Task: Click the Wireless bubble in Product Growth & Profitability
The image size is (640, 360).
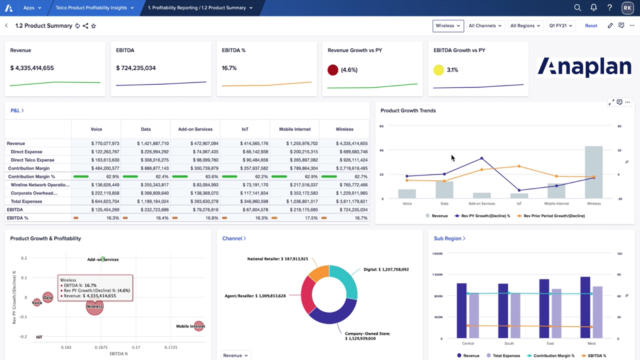Action: click(95, 307)
